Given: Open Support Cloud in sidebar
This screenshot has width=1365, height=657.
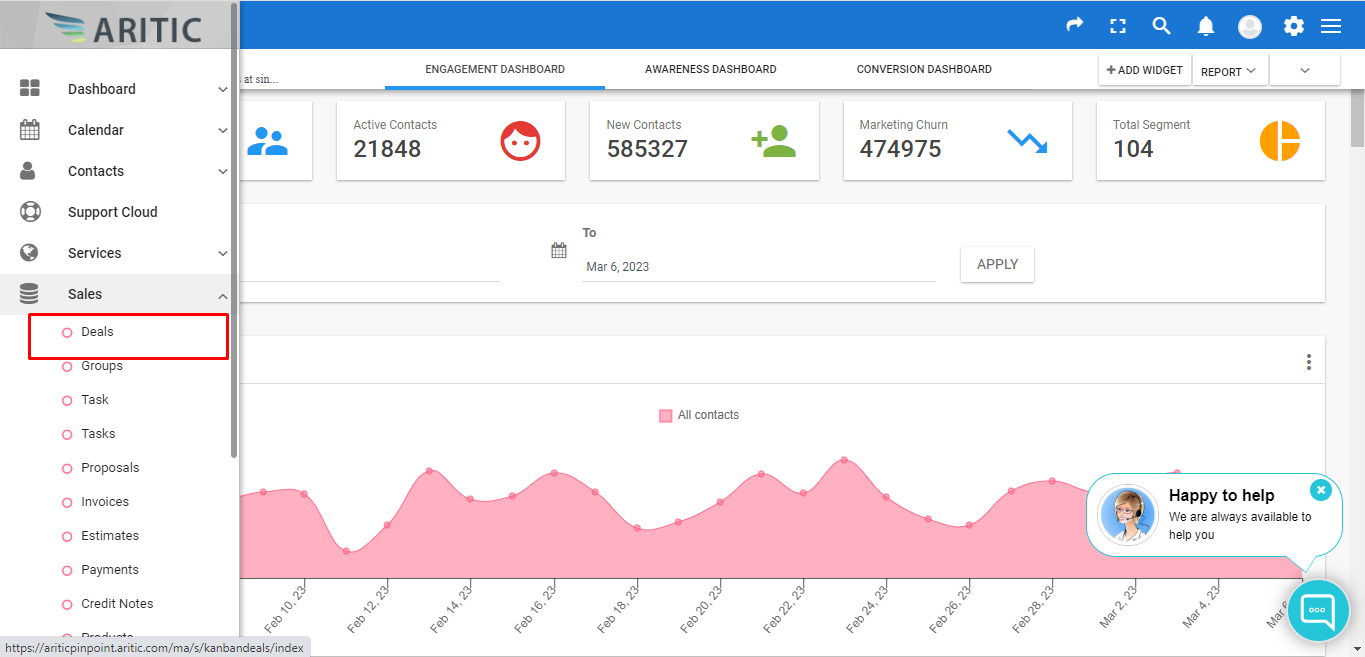Looking at the screenshot, I should 113,212.
